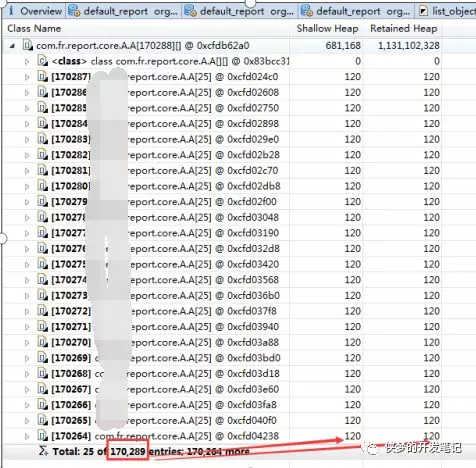The width and height of the screenshot is (476, 468).
Task: Select the row with address 0xcfd02db8
Action: pos(222,186)
